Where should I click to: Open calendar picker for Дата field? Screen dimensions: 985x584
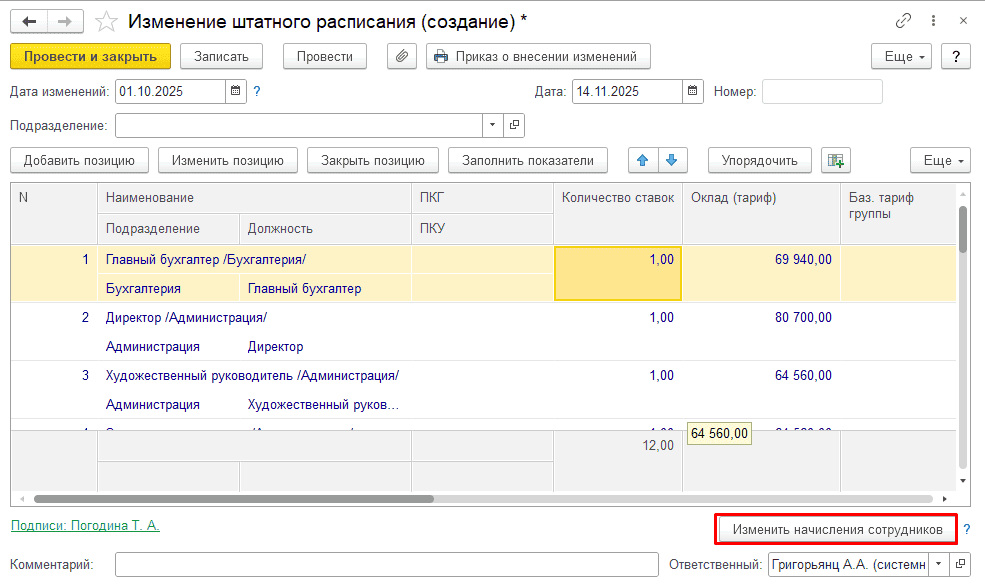point(692,91)
